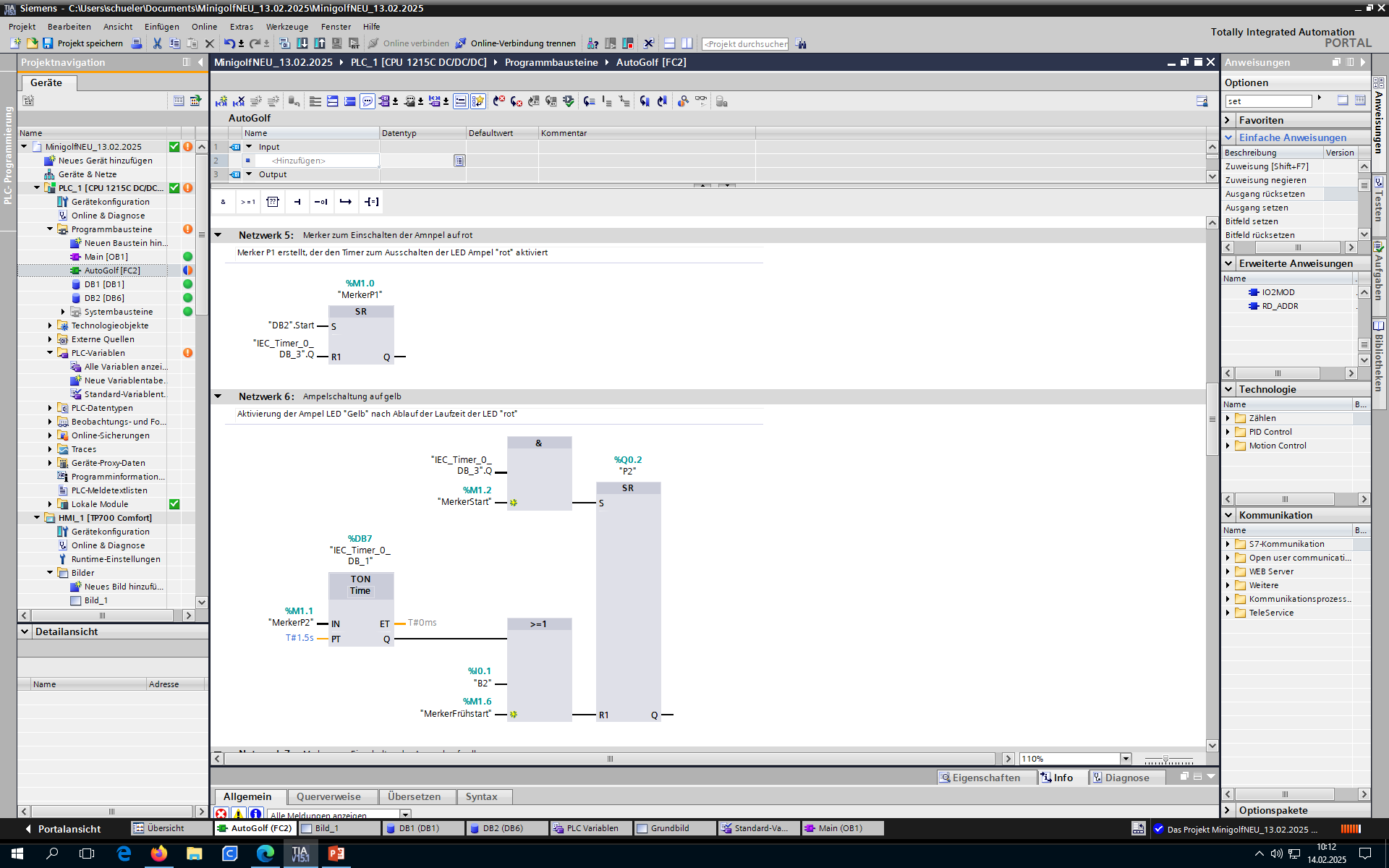Image resolution: width=1389 pixels, height=868 pixels.
Task: Open the Online menu
Action: (x=204, y=27)
